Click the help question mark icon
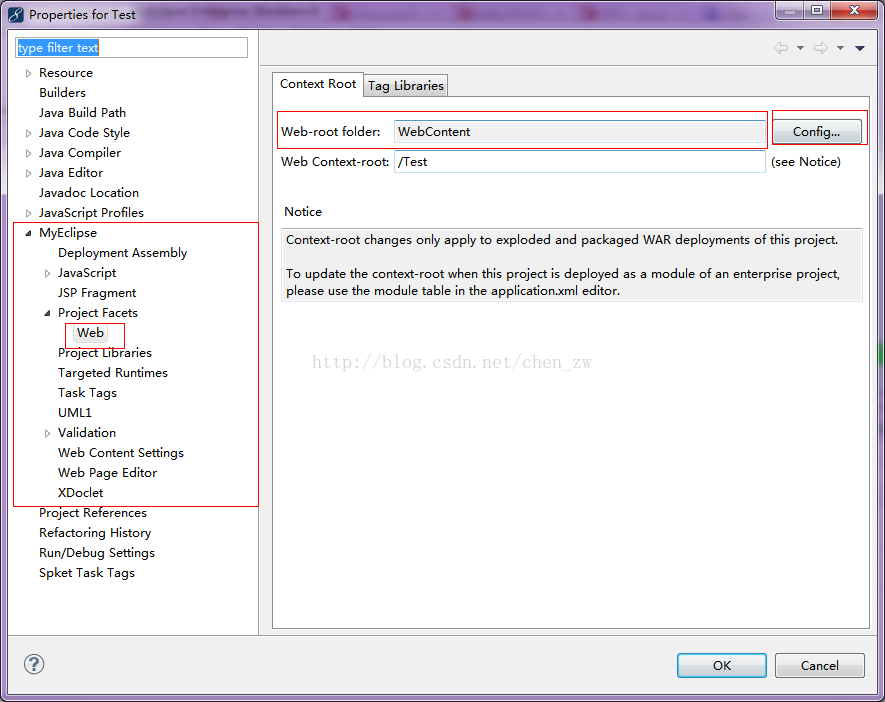 tap(34, 664)
